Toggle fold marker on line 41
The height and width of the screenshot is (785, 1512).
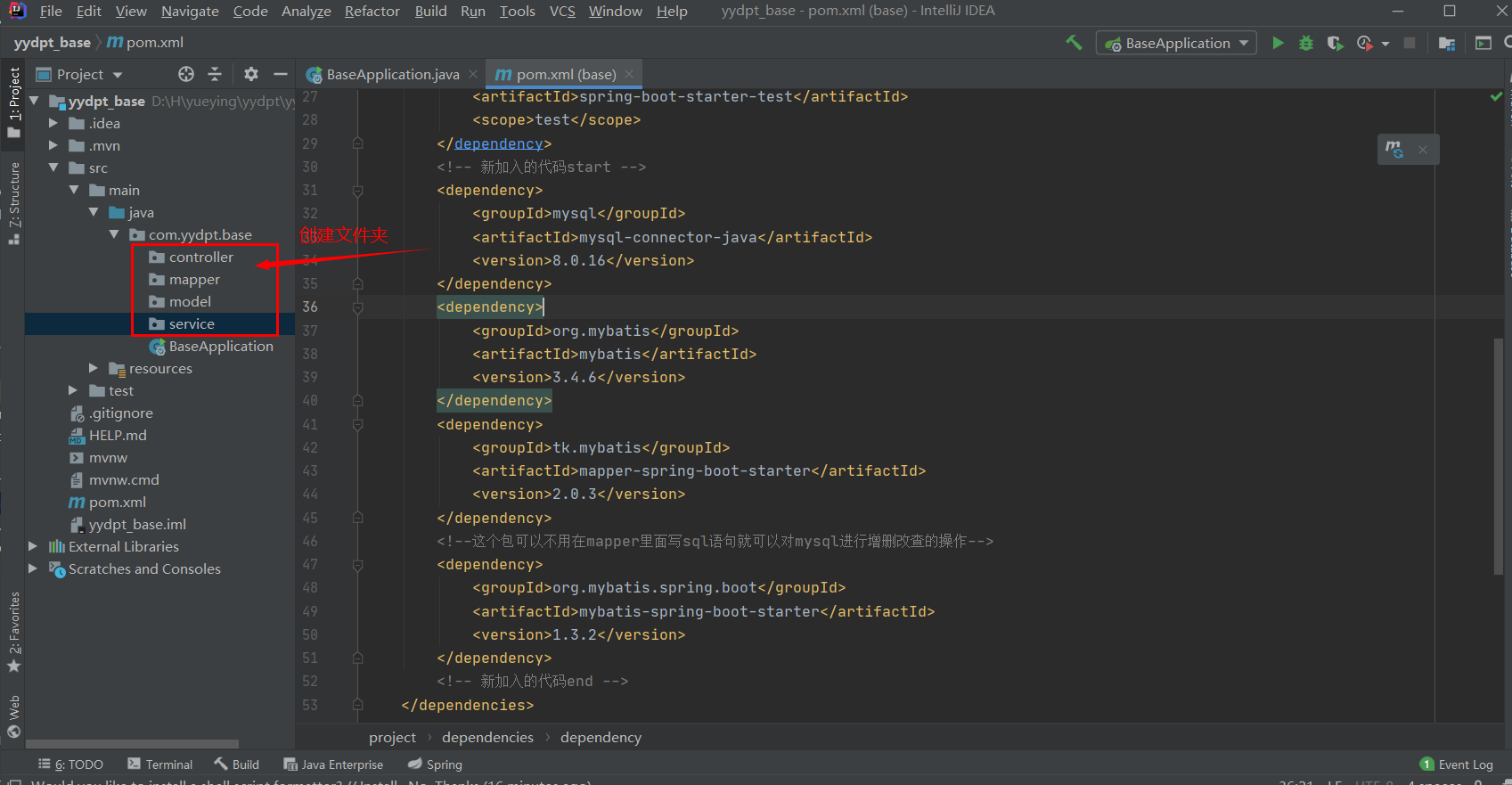(357, 425)
